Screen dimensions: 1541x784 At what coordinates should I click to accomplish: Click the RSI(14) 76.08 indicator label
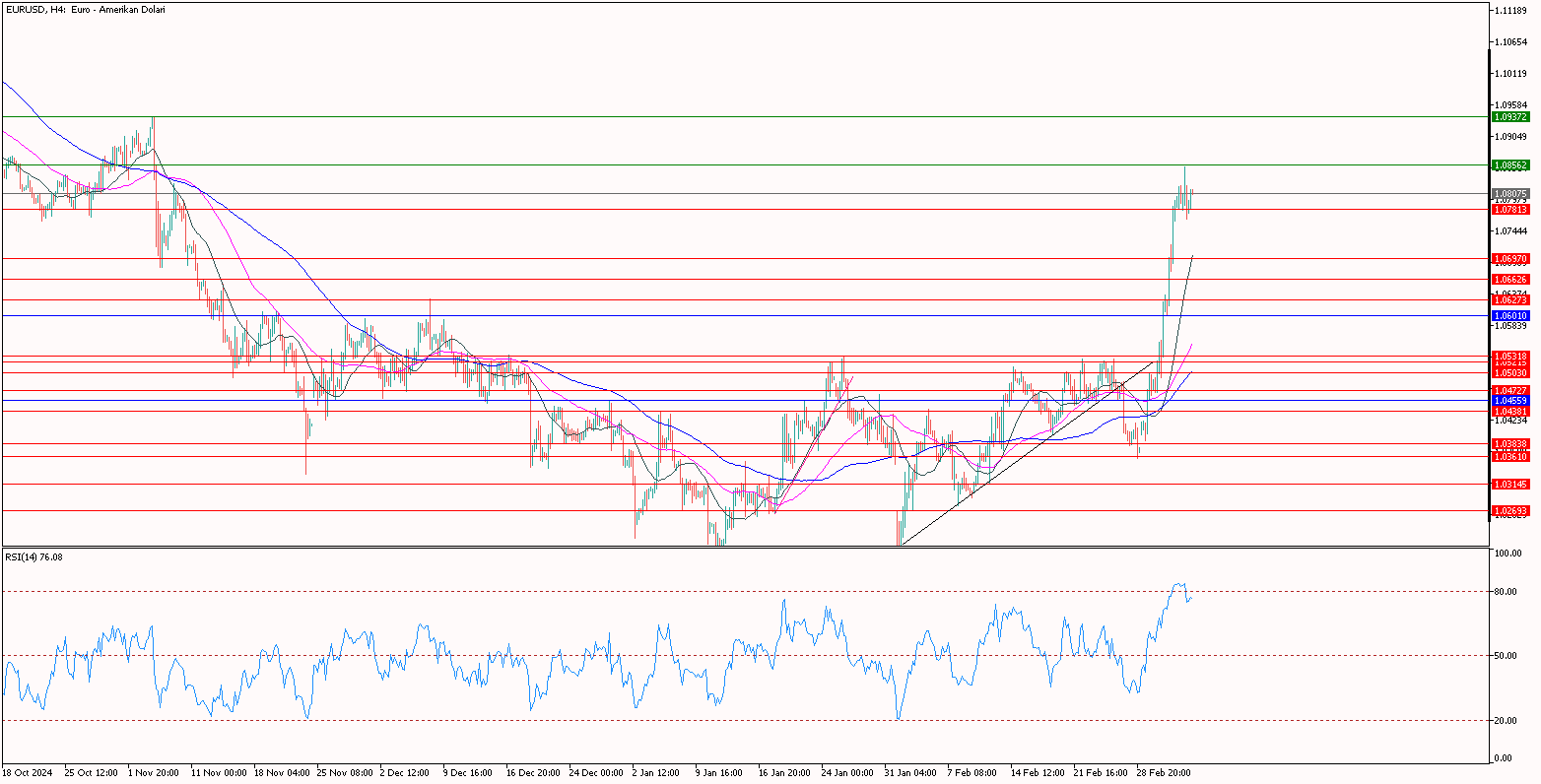click(33, 556)
